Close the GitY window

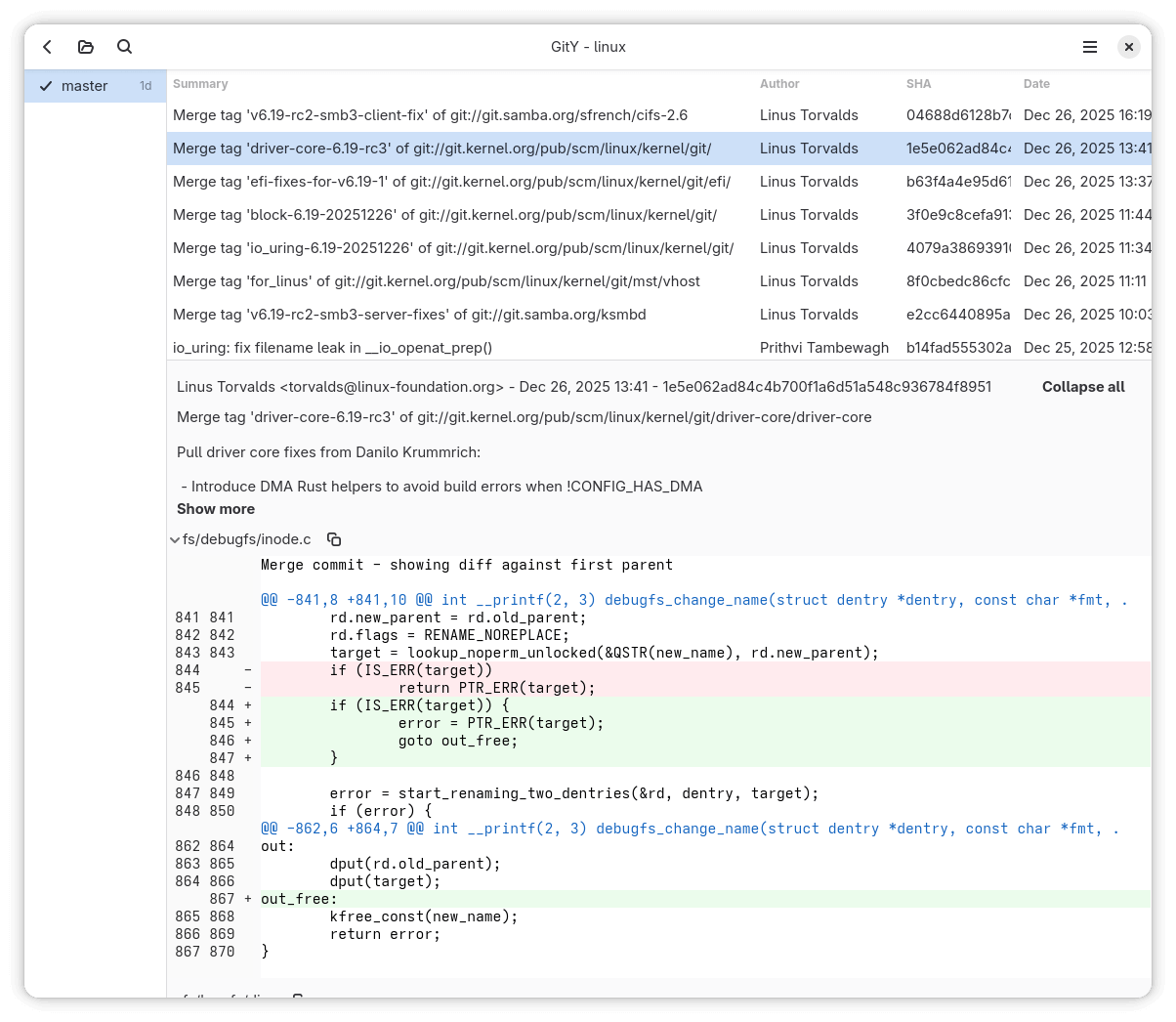click(x=1128, y=47)
